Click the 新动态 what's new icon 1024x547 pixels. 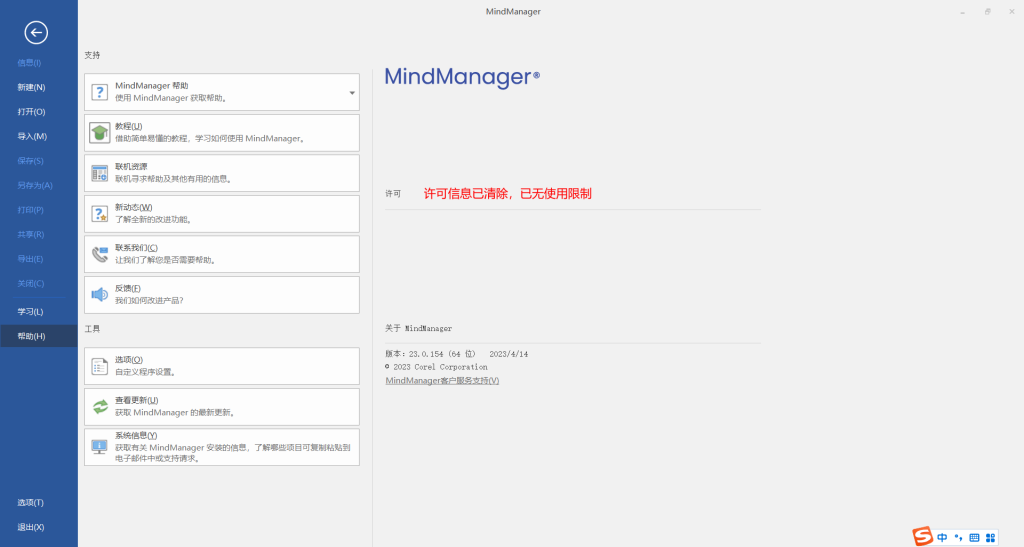[99, 213]
